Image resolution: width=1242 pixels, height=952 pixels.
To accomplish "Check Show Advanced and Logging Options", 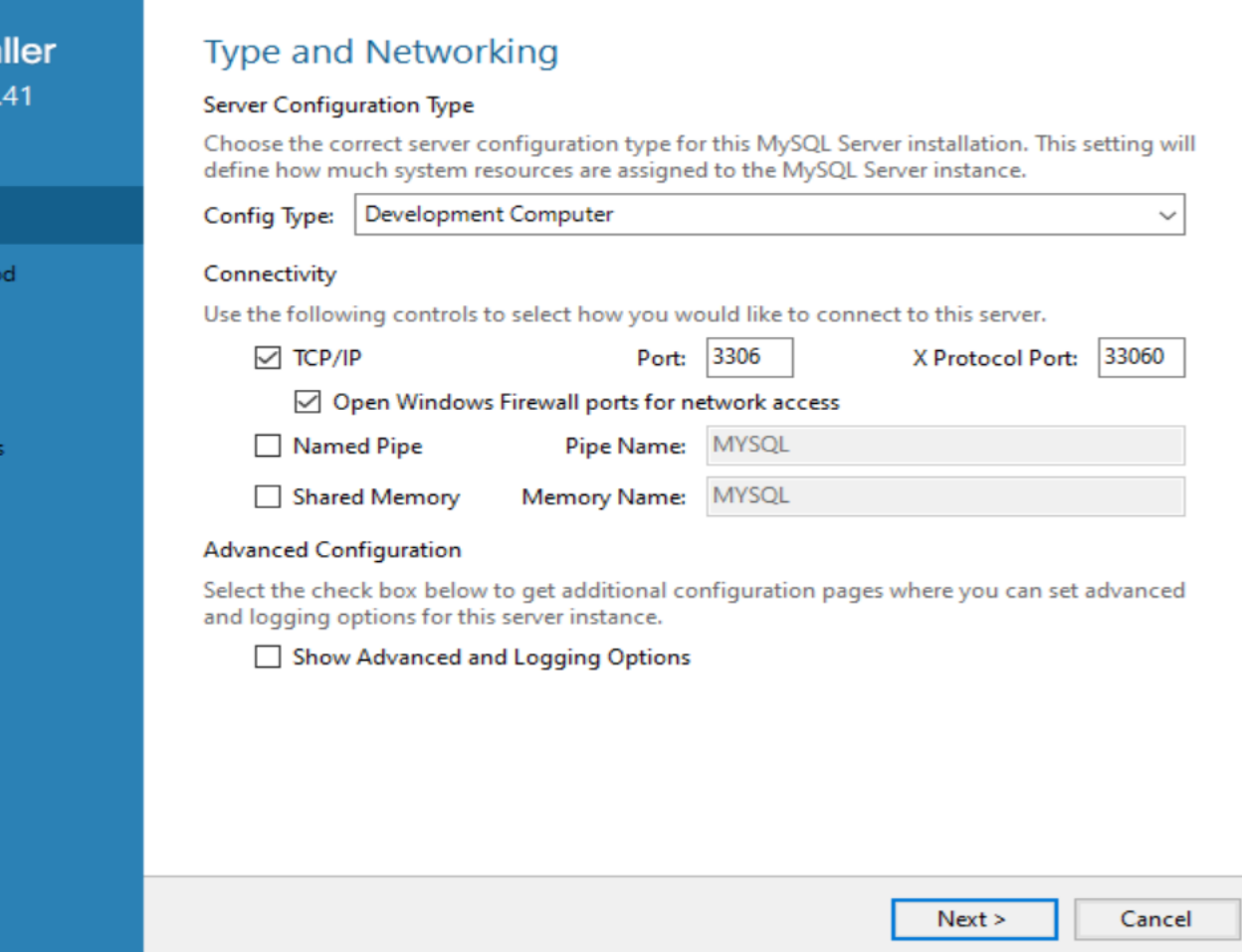I will click(268, 657).
